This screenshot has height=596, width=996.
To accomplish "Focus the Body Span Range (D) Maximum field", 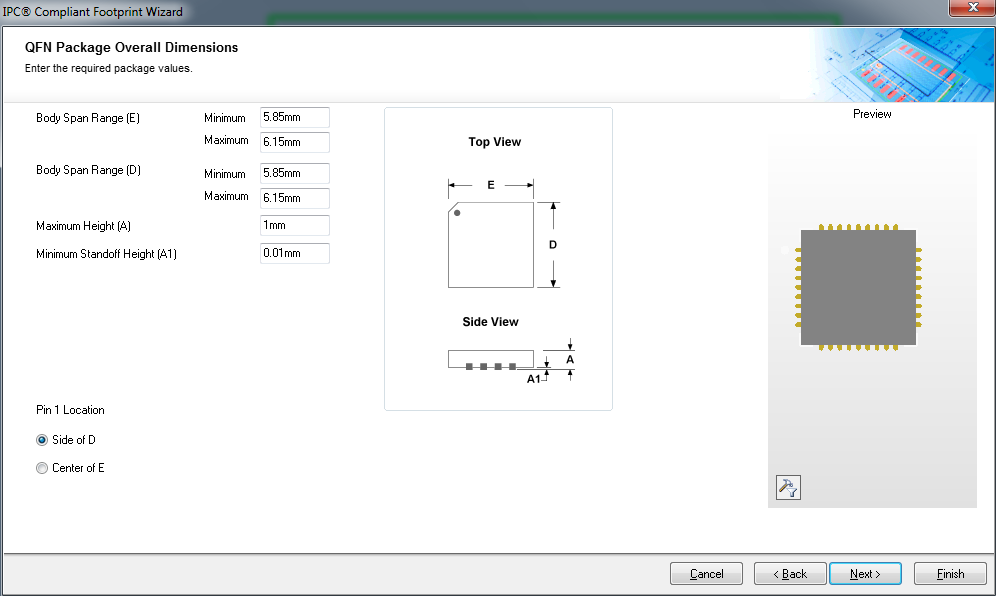I will click(x=294, y=198).
